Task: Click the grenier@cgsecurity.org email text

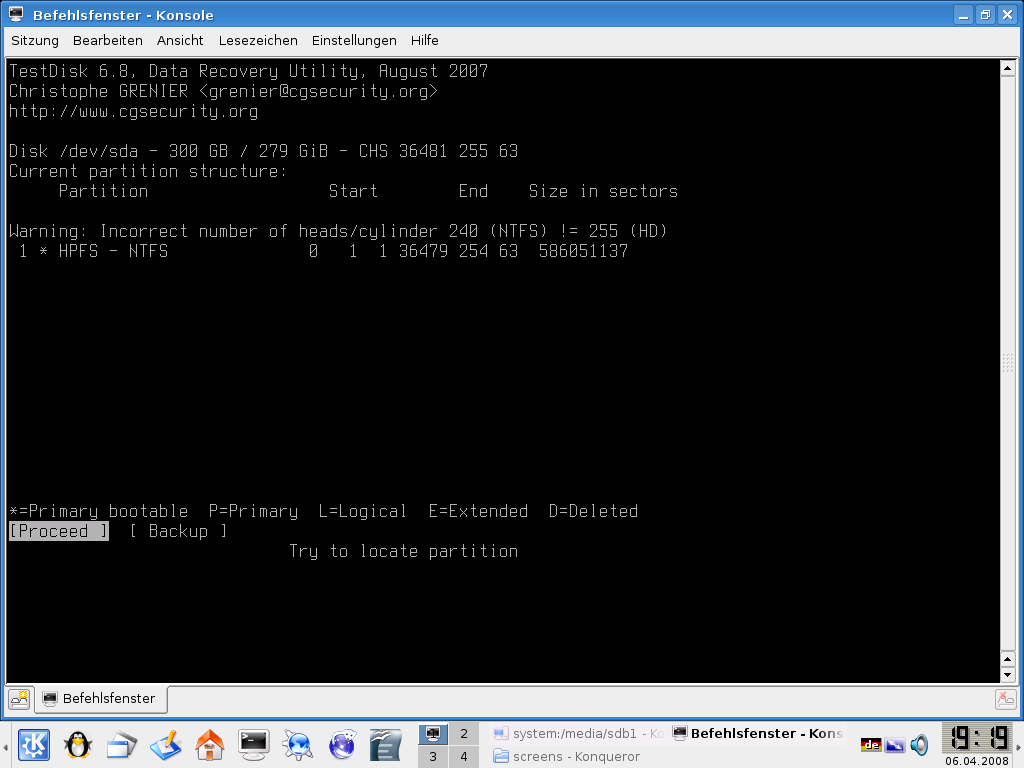Action: pos(318,91)
